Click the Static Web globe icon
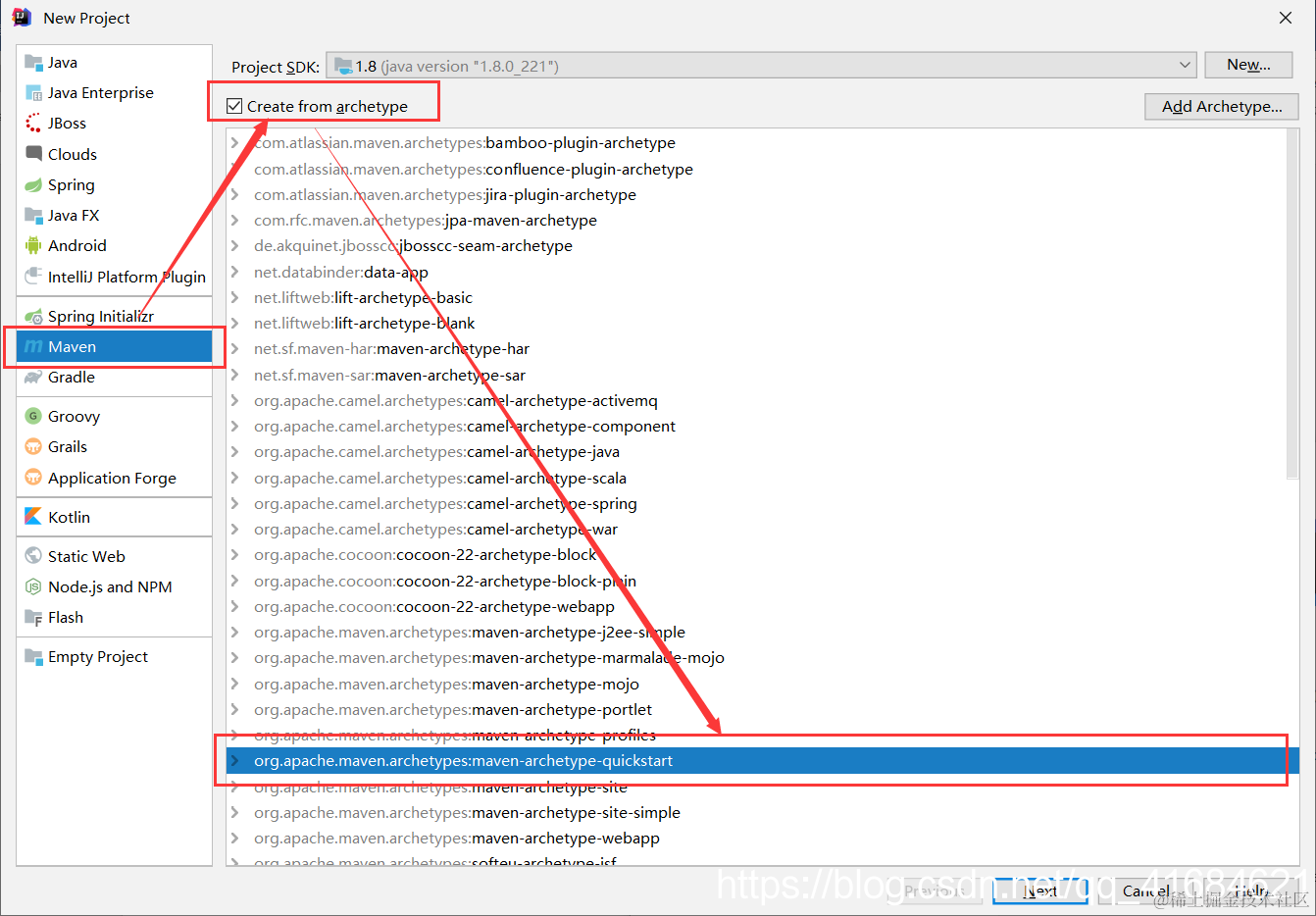The width and height of the screenshot is (1316, 916). click(33, 556)
